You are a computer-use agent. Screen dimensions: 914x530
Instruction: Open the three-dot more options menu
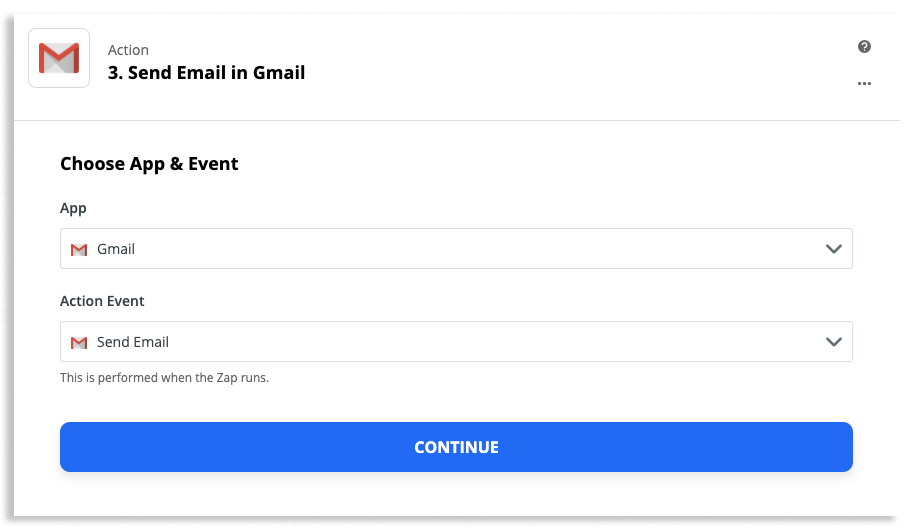point(864,83)
